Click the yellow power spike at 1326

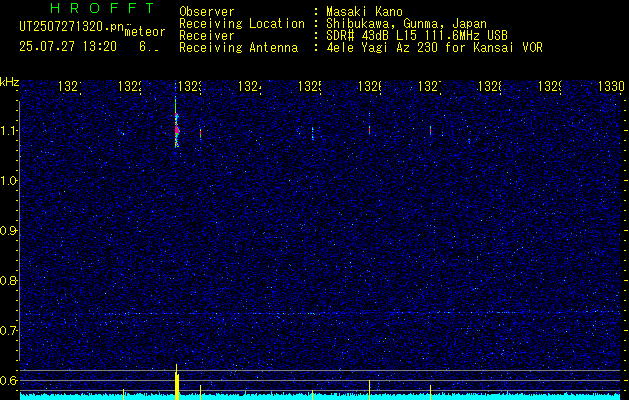pos(369,390)
